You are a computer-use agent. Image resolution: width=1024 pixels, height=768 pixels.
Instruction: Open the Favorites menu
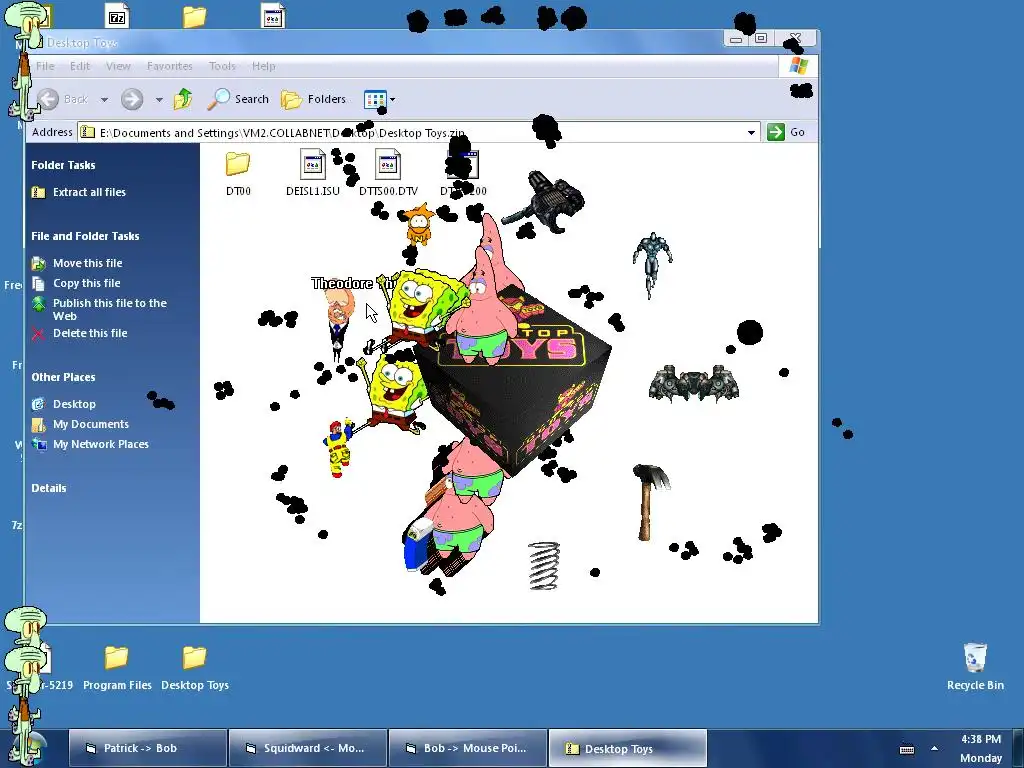coord(170,66)
